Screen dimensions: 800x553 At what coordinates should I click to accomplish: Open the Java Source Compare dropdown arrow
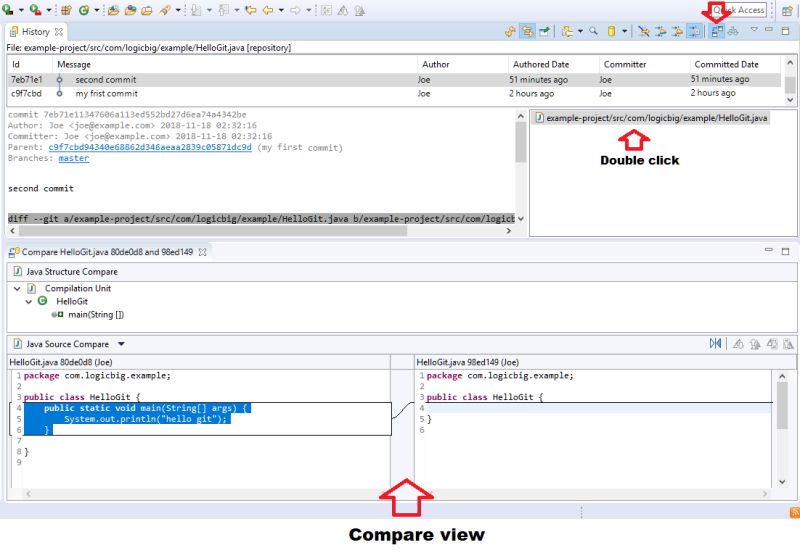coord(121,344)
